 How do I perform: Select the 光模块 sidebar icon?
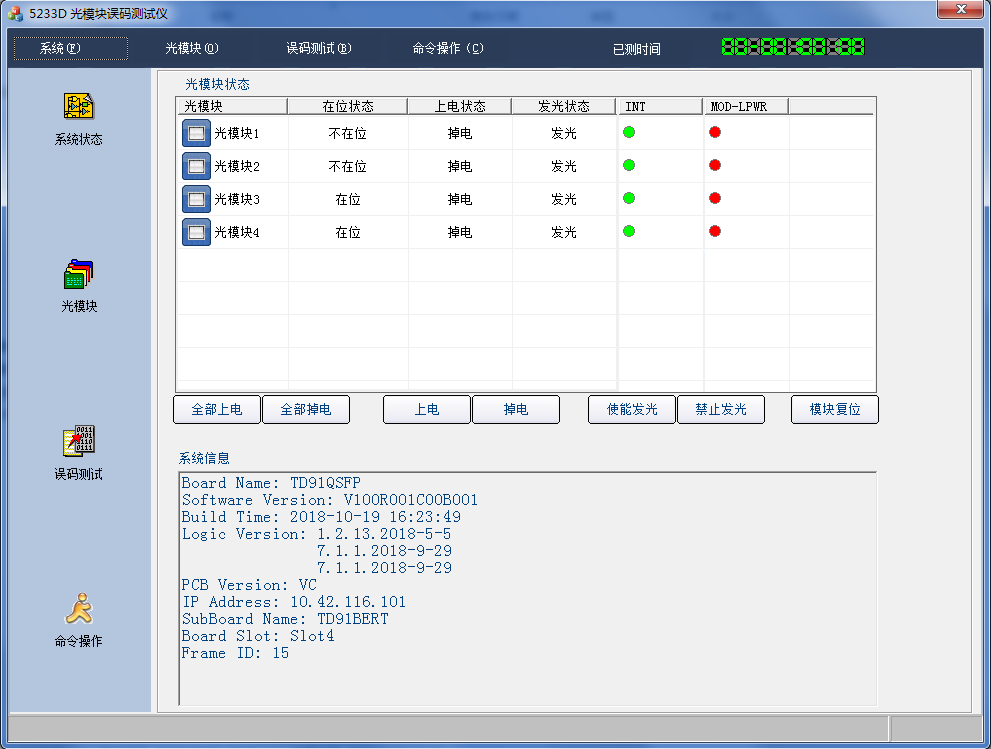pos(78,274)
